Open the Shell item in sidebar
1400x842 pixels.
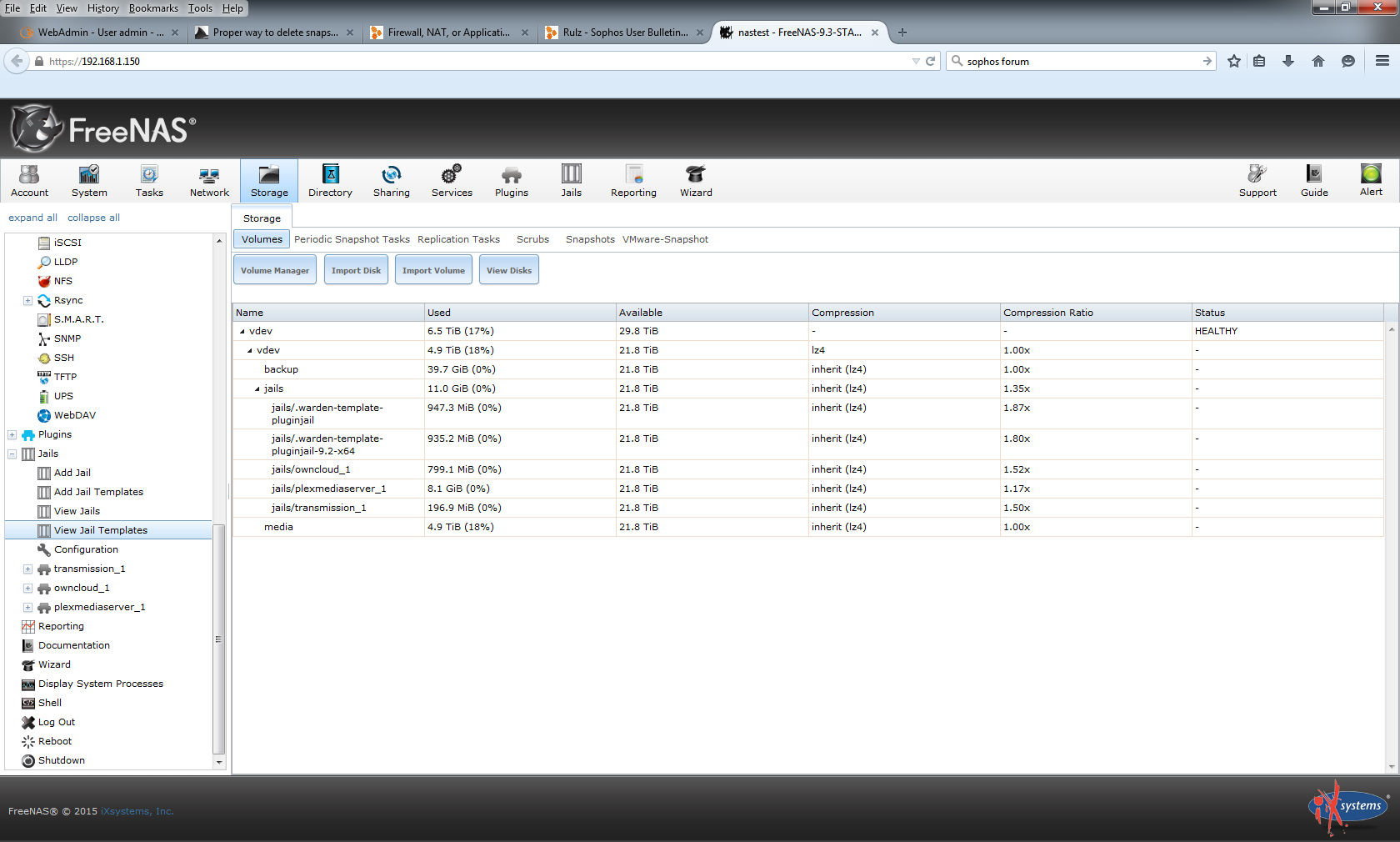coord(50,703)
